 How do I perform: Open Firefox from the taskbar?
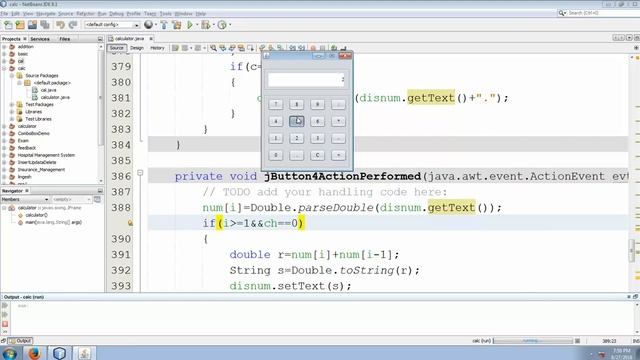[x=34, y=353]
